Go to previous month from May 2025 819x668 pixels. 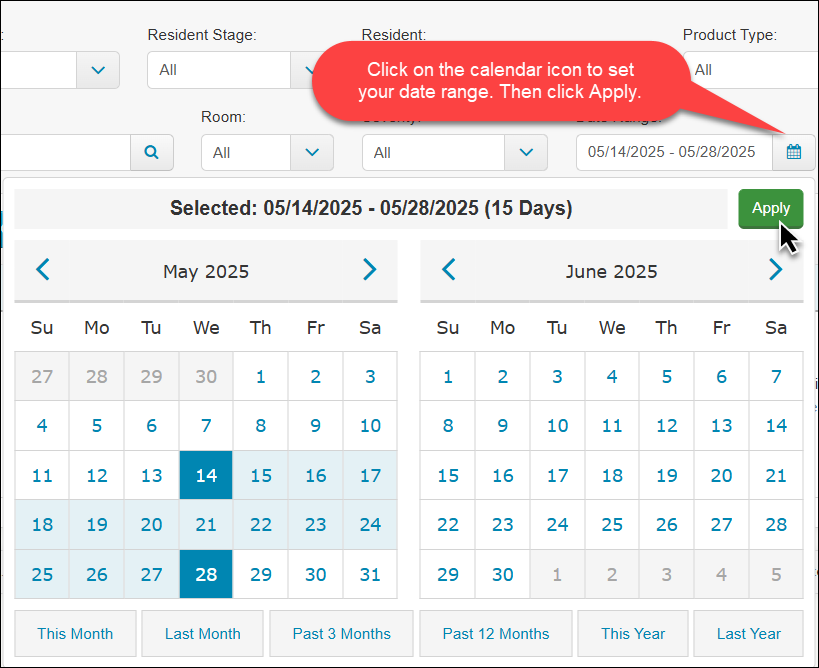click(43, 269)
